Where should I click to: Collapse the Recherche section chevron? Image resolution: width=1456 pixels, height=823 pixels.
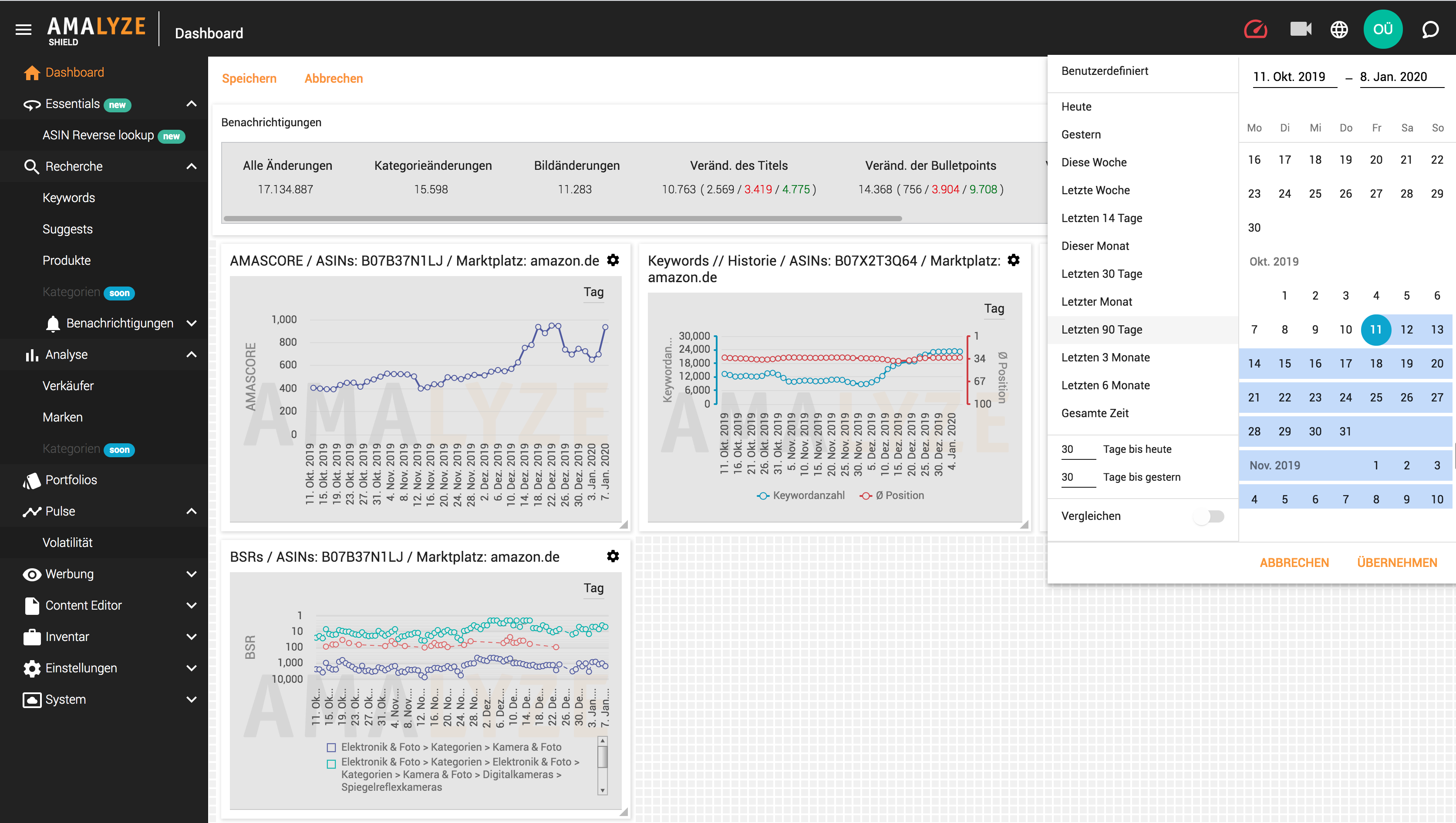192,166
